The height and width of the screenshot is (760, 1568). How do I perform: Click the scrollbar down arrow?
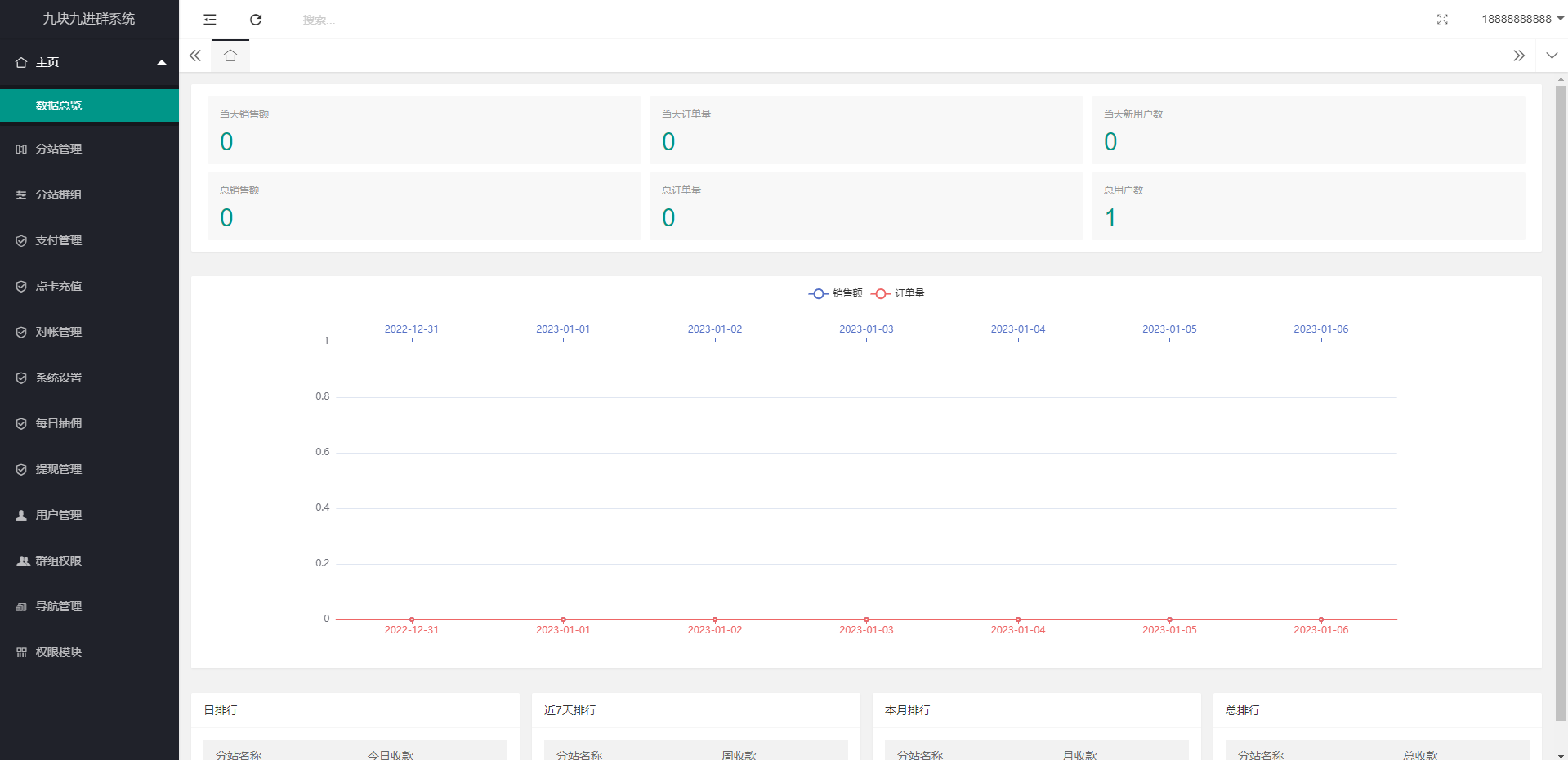[x=1561, y=755]
